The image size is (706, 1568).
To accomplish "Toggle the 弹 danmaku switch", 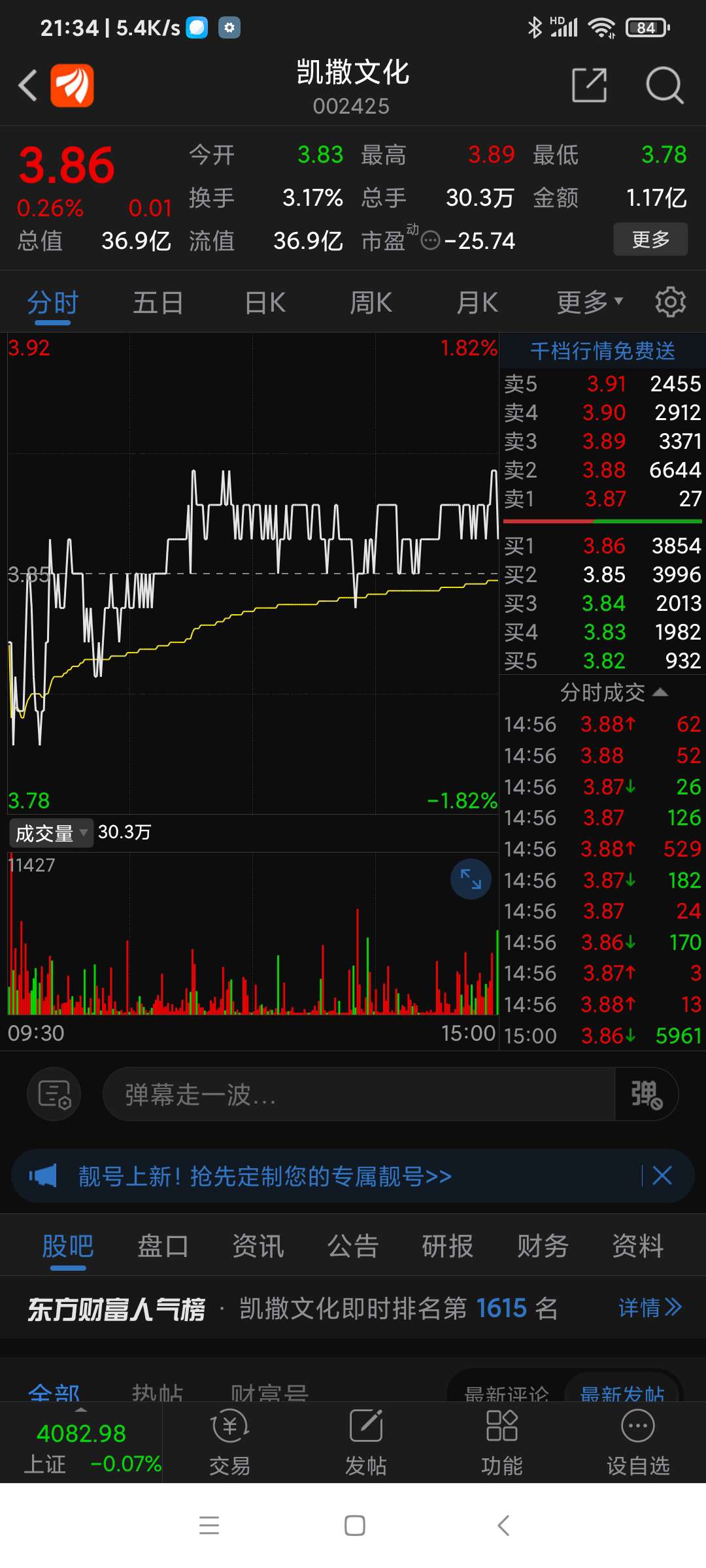I will (646, 1094).
